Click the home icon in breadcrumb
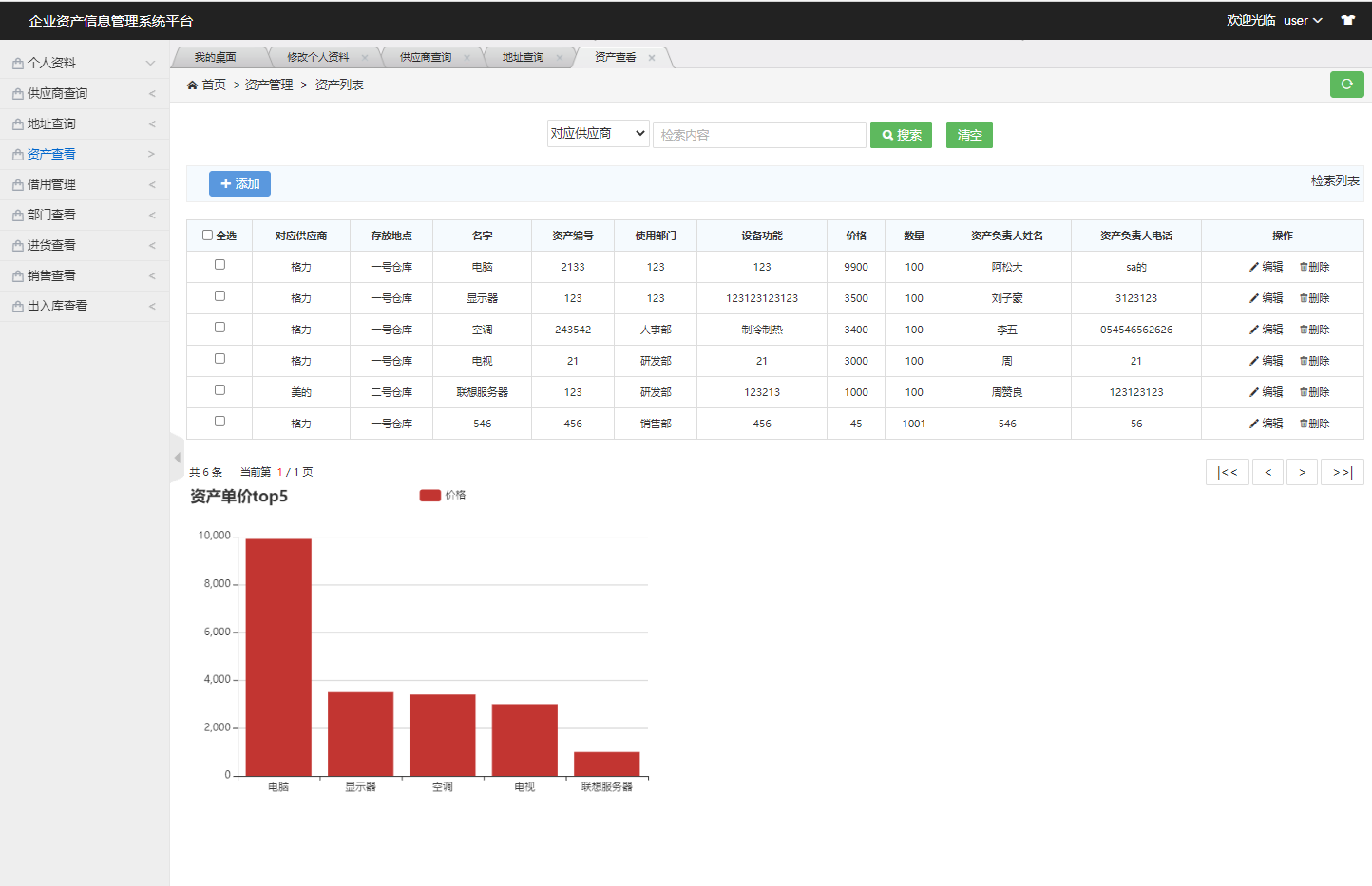This screenshot has width=1372, height=886. [193, 85]
